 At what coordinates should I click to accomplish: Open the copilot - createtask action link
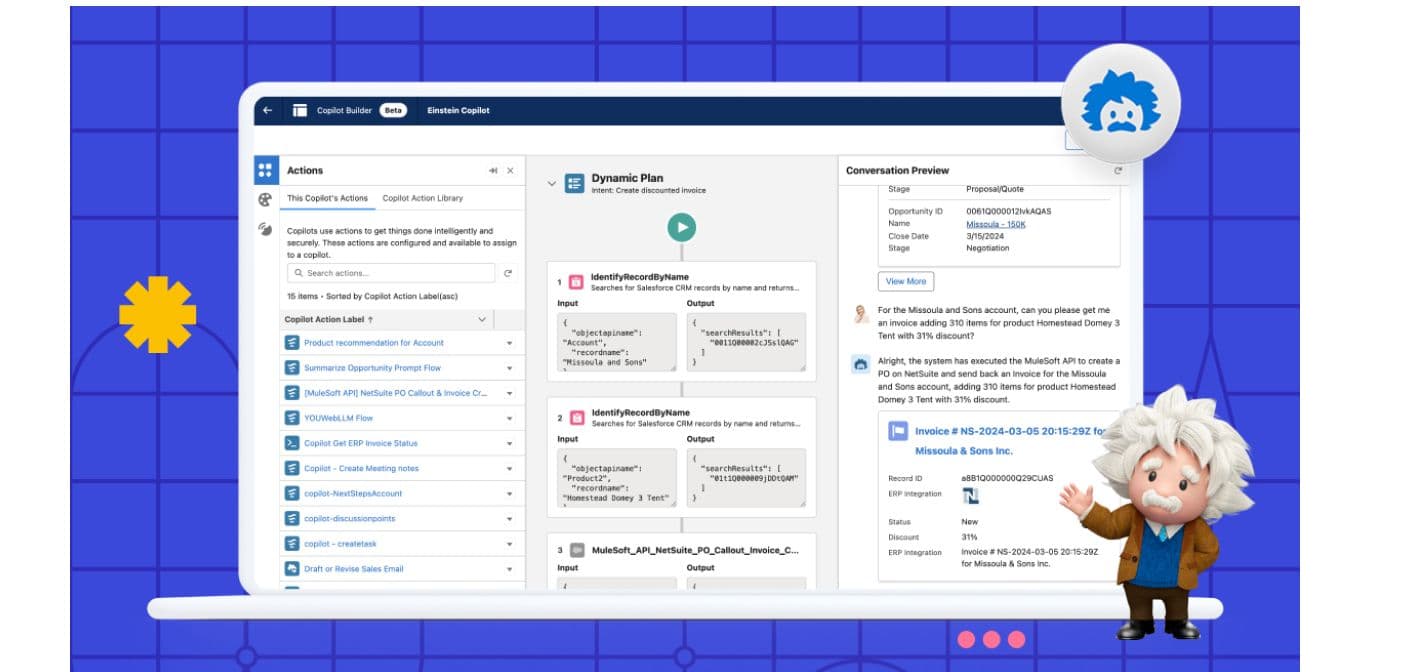coord(340,544)
